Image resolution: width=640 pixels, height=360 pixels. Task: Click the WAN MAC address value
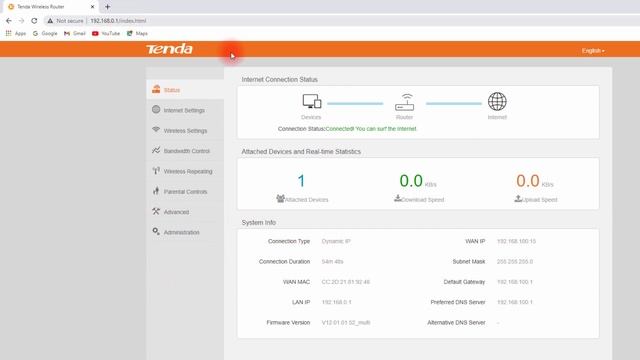pos(346,282)
